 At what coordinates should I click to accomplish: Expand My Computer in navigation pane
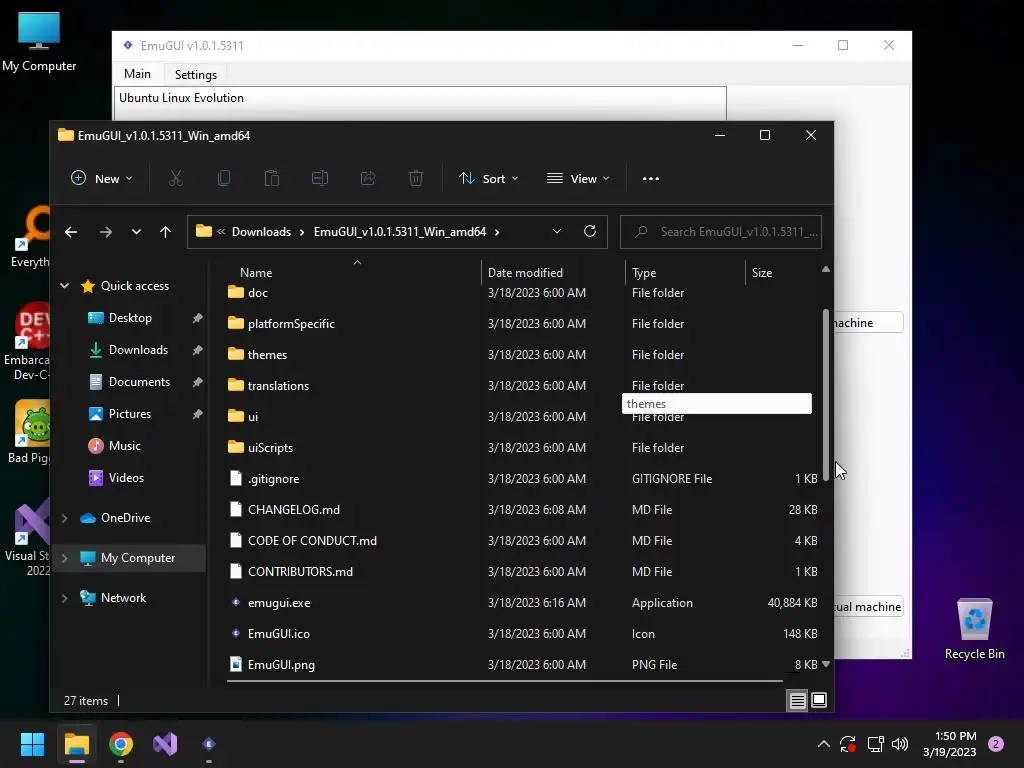pos(65,558)
